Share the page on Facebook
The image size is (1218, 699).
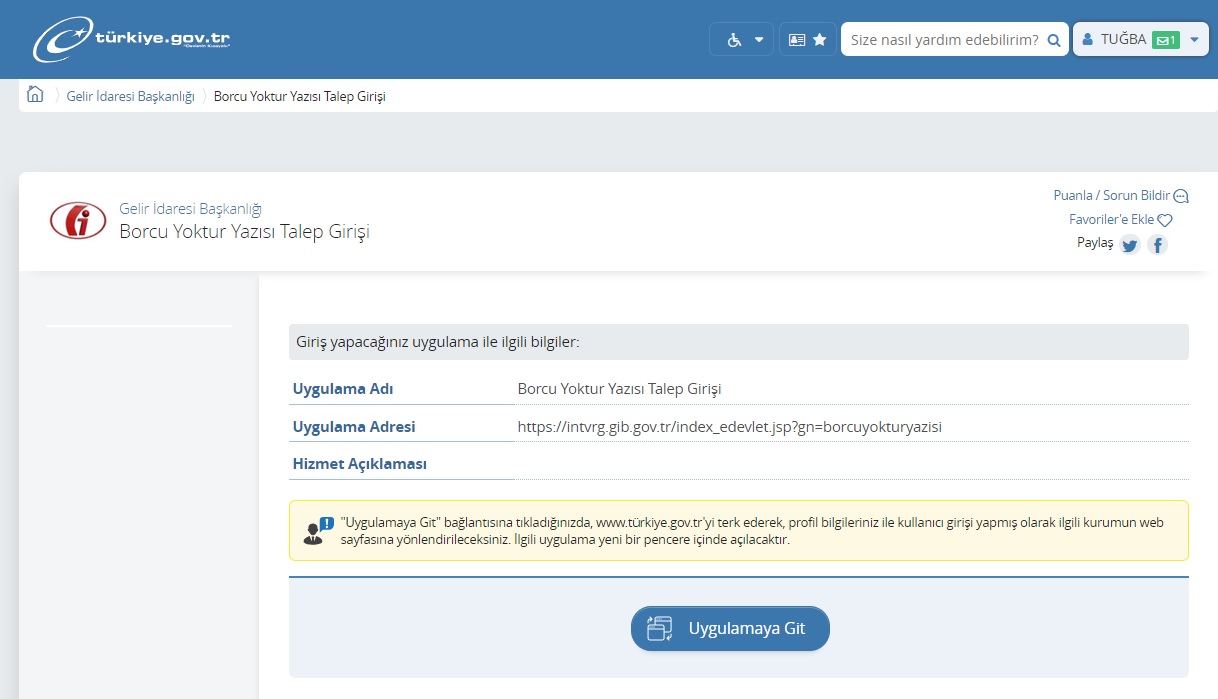(x=1157, y=244)
